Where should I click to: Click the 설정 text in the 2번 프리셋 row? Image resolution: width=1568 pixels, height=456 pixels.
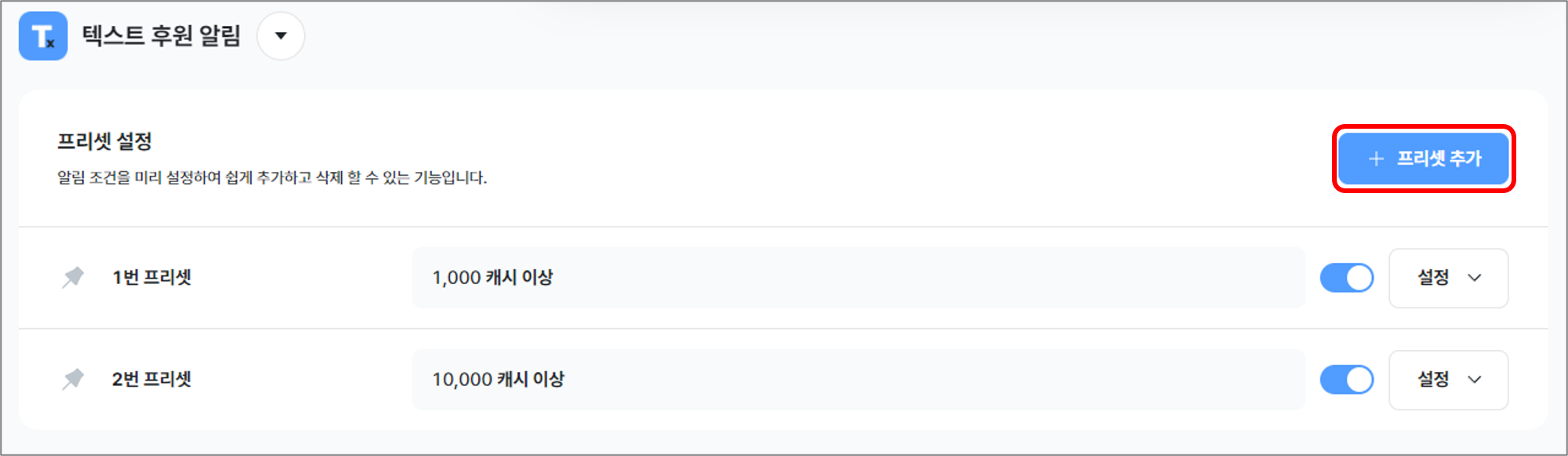coord(1433,380)
